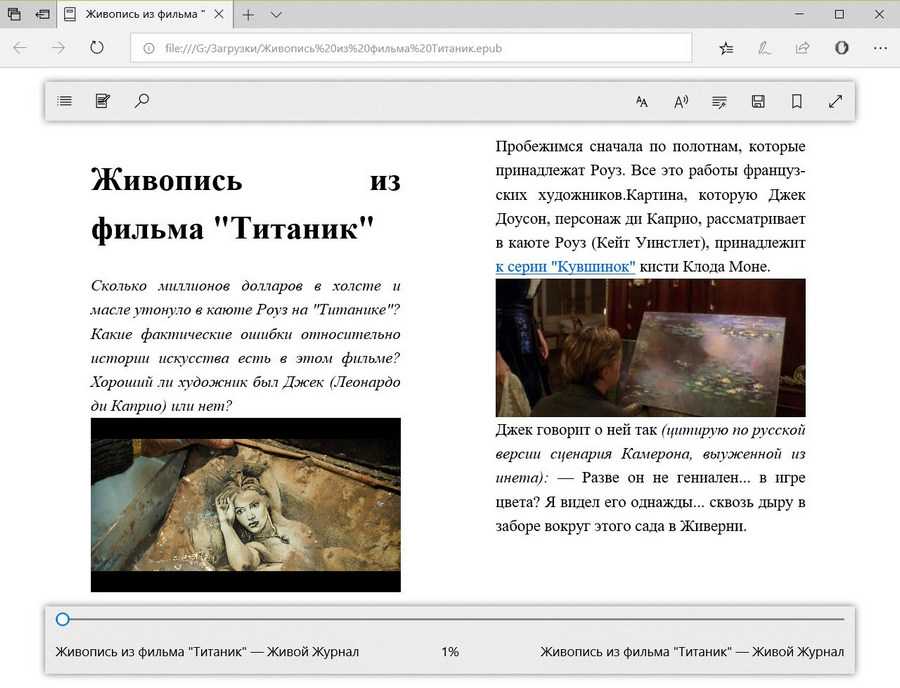Click the Monet water lilies image

click(650, 347)
